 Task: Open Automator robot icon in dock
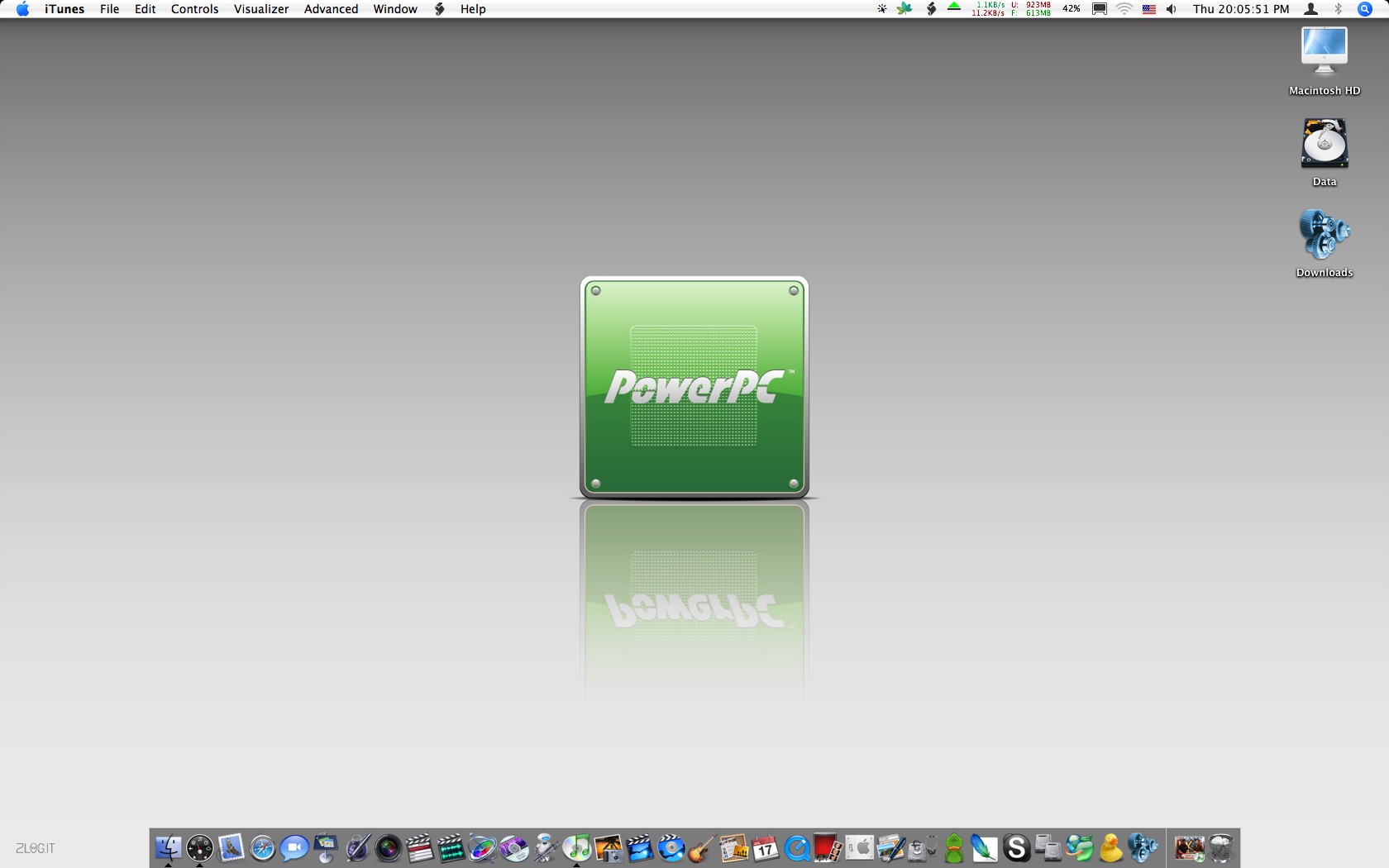tap(545, 848)
